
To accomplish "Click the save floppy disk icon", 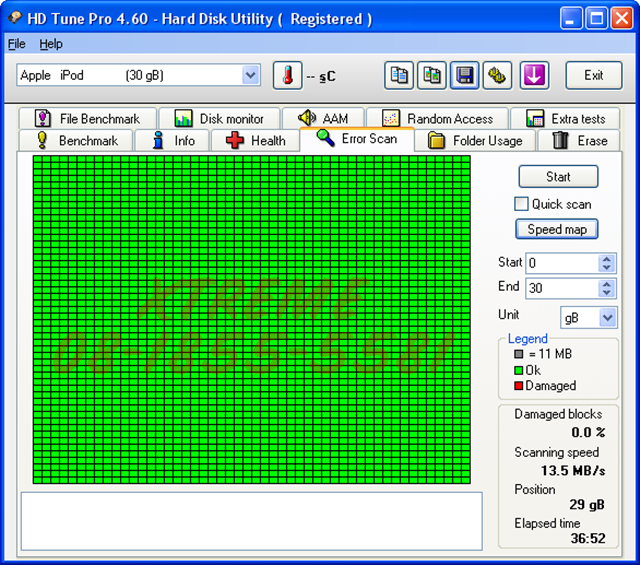I will click(464, 75).
